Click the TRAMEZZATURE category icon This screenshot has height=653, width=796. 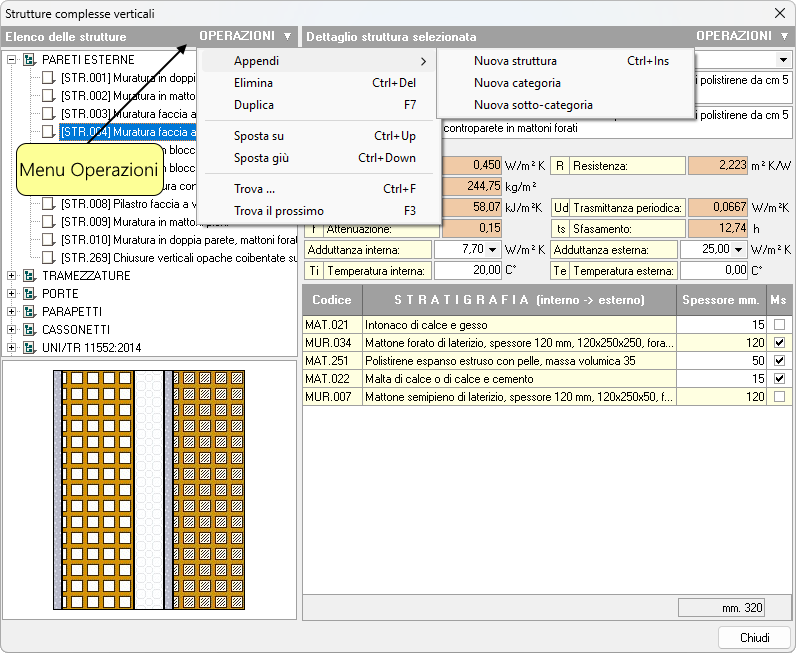(x=29, y=276)
